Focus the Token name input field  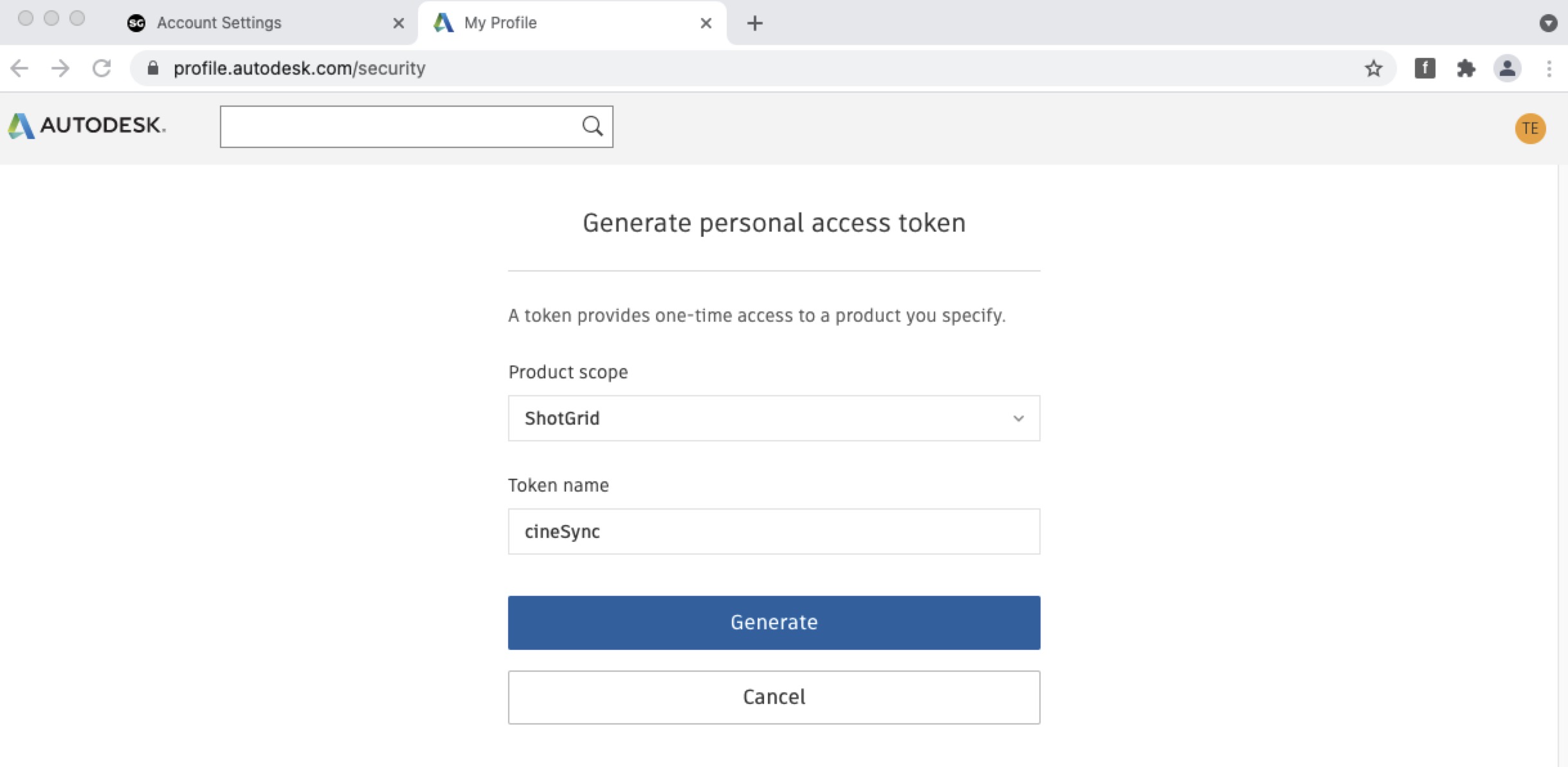(774, 531)
